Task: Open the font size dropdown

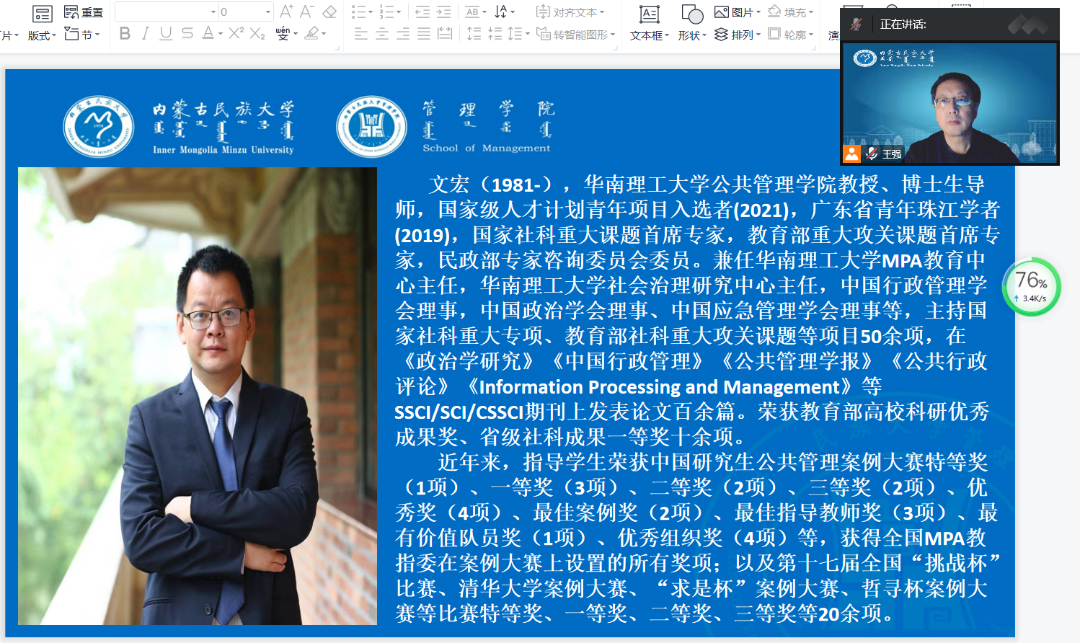Action: tap(268, 12)
